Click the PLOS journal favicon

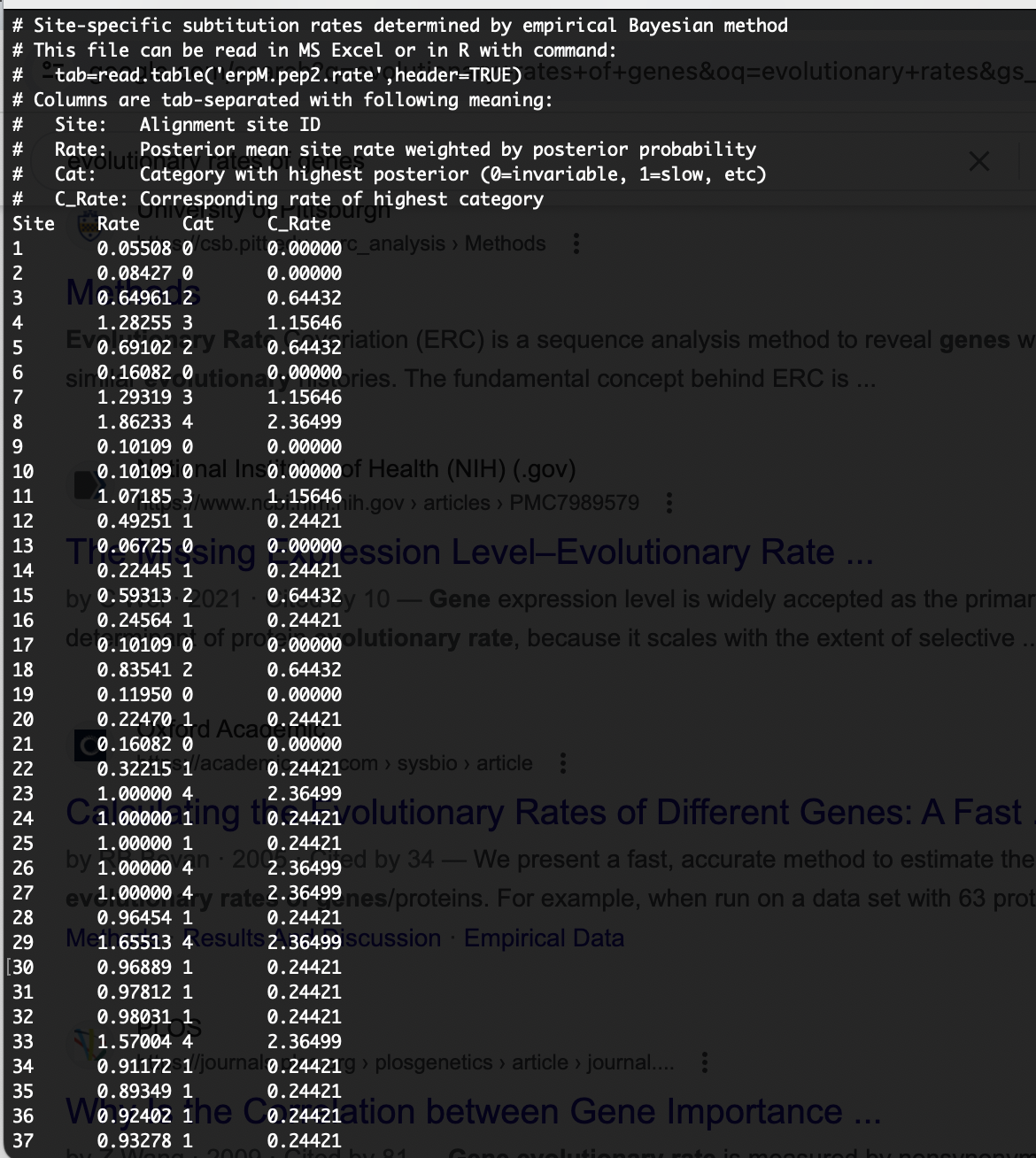point(84,1043)
